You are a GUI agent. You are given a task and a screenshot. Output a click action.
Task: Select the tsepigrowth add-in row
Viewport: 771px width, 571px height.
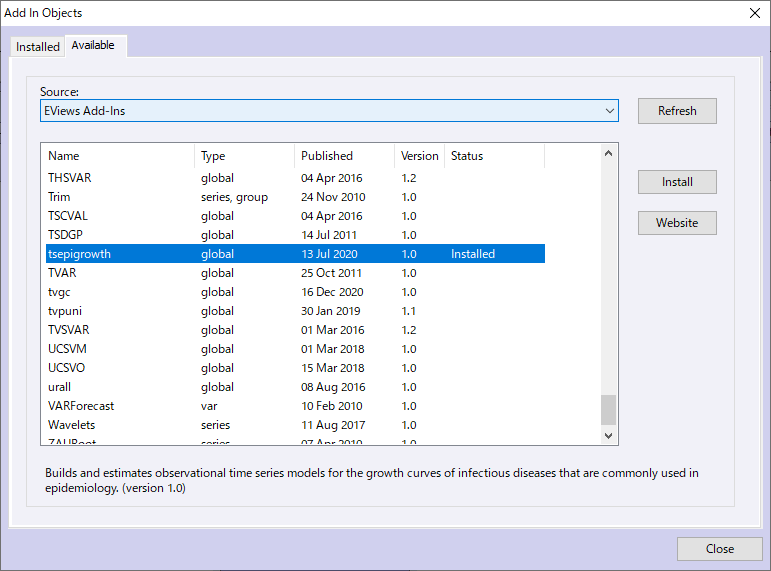point(295,254)
